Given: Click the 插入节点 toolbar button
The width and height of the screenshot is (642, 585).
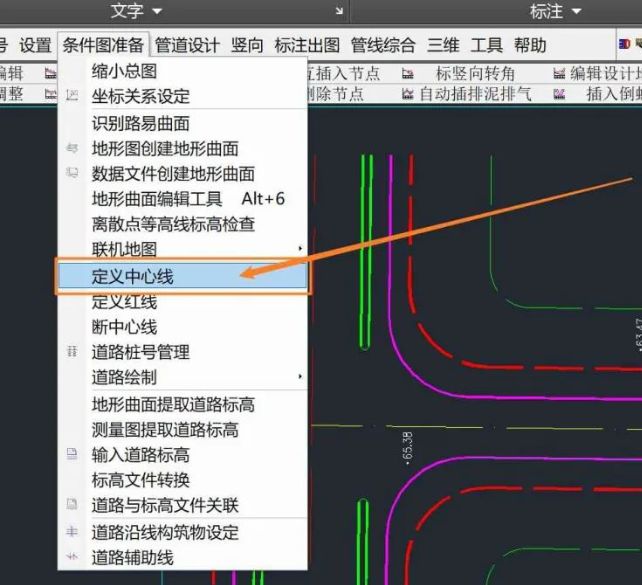Looking at the screenshot, I should (x=344, y=74).
